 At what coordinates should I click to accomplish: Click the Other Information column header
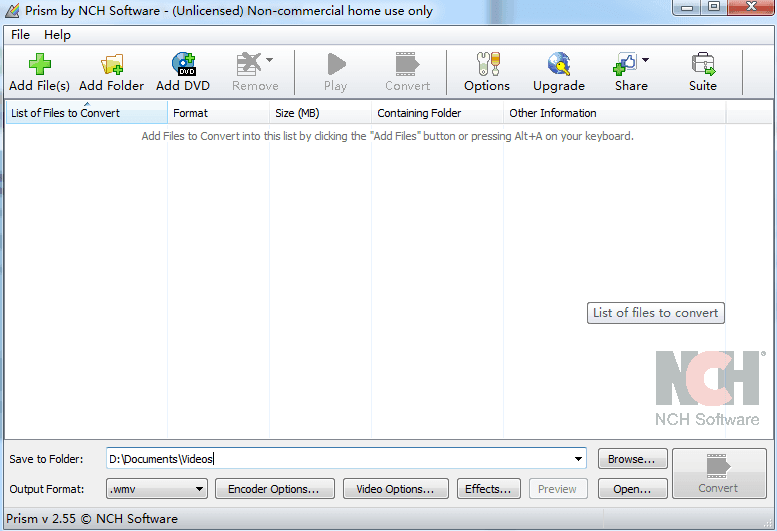pyautogui.click(x=614, y=113)
